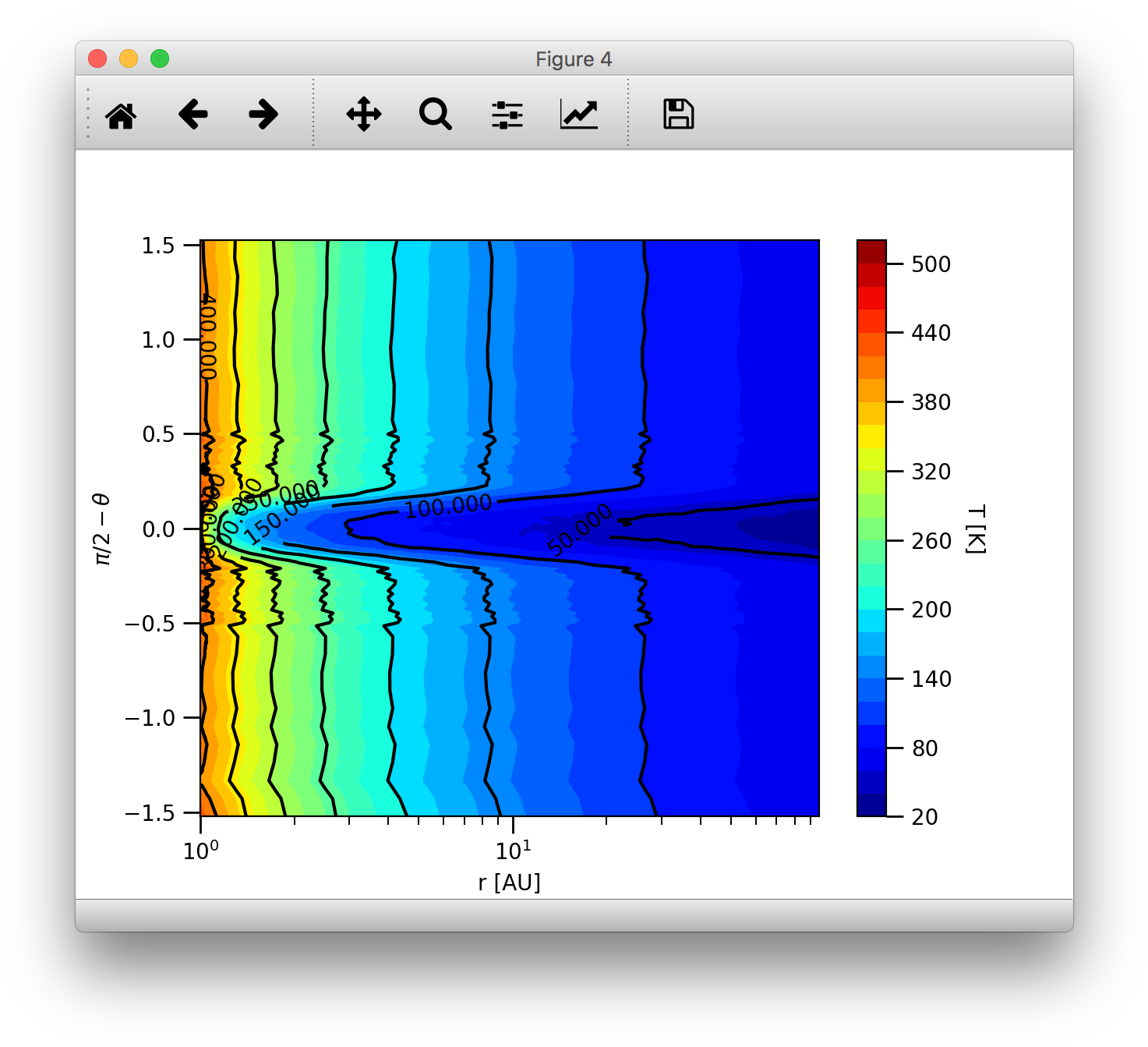Close the Figure 4 window
Viewport: 1148px width, 1047px height.
97,58
